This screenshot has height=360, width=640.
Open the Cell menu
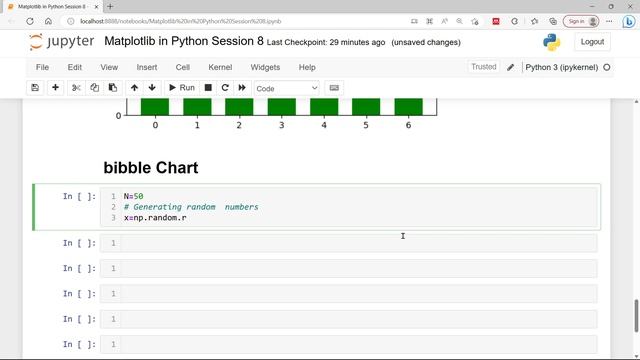[182, 67]
